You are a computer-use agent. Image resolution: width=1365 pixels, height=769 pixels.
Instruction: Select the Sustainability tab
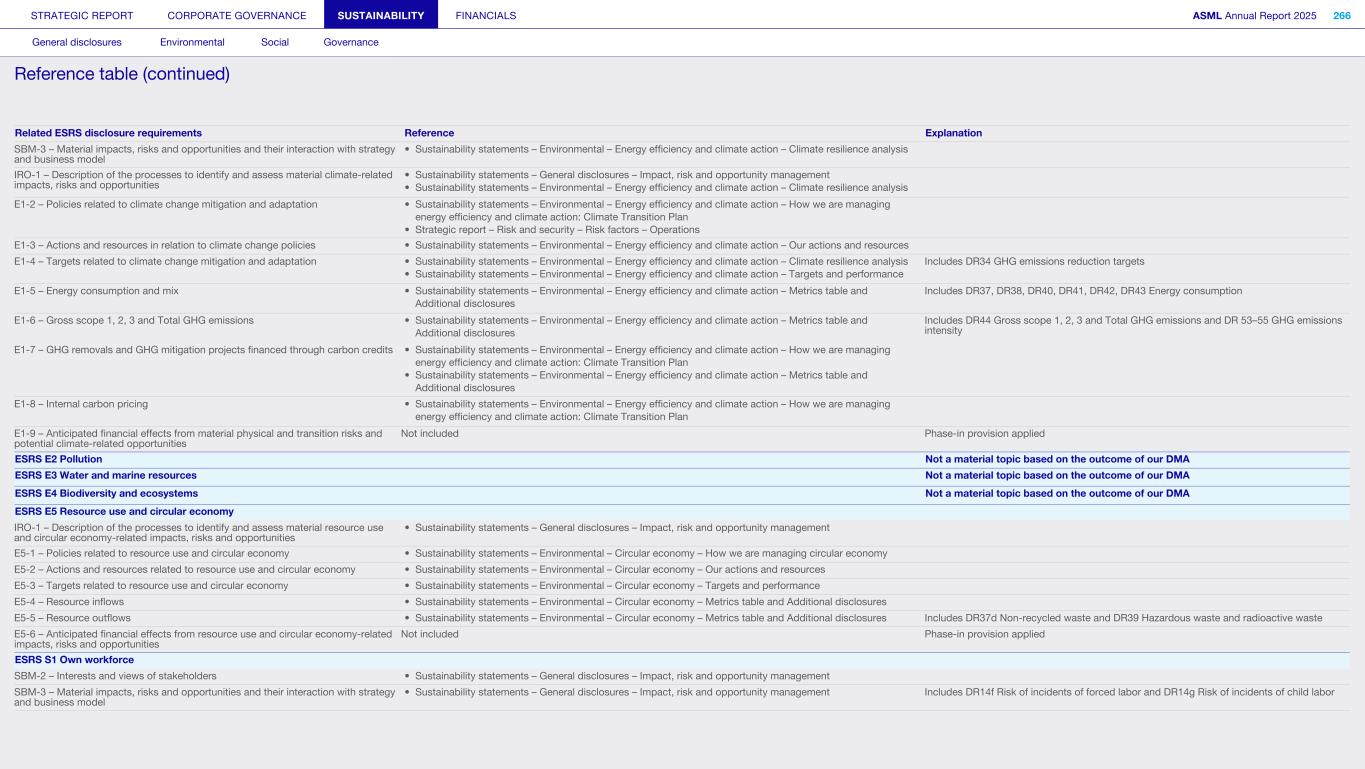point(381,15)
